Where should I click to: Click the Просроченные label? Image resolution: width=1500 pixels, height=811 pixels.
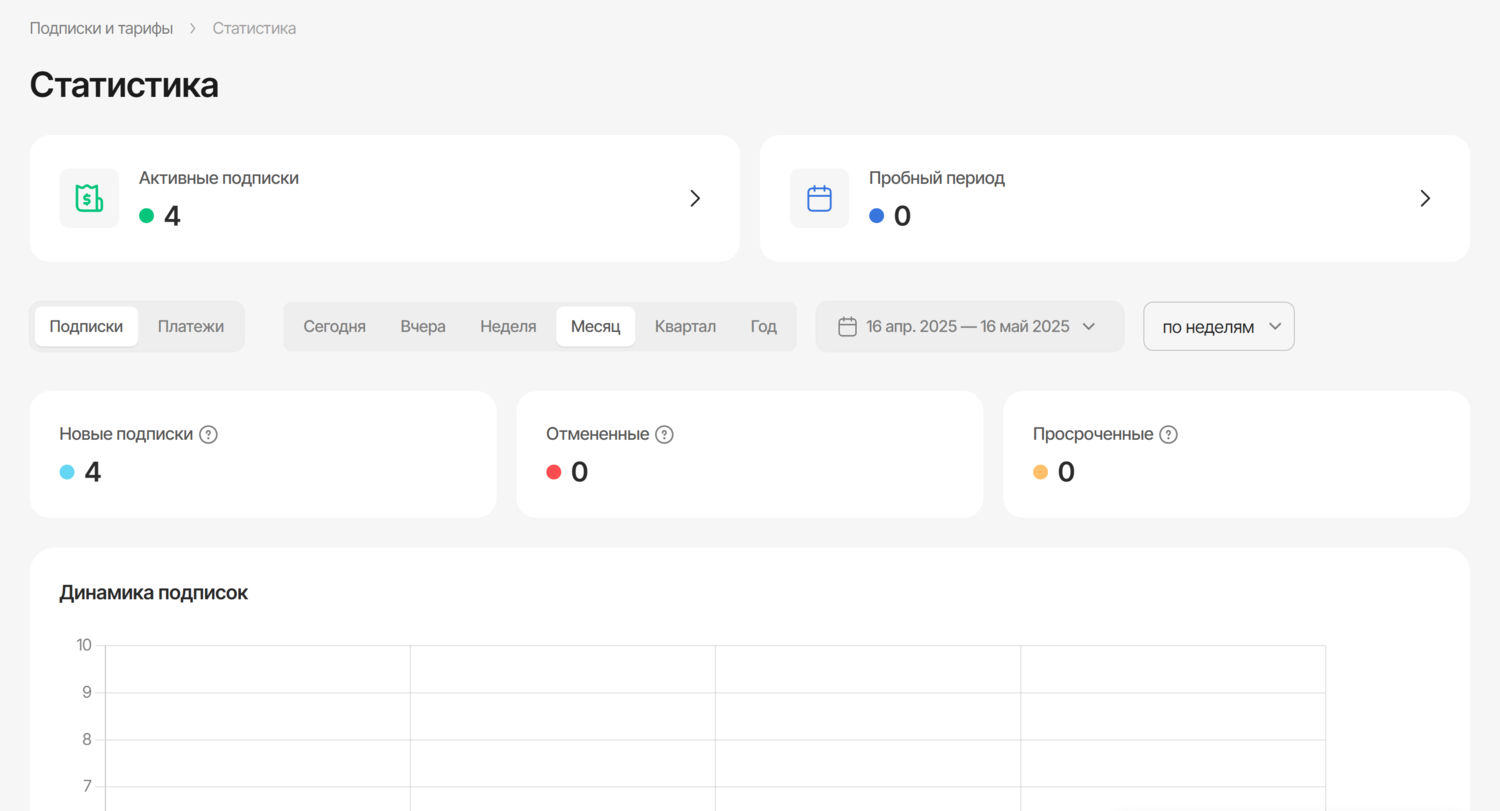pos(1093,434)
